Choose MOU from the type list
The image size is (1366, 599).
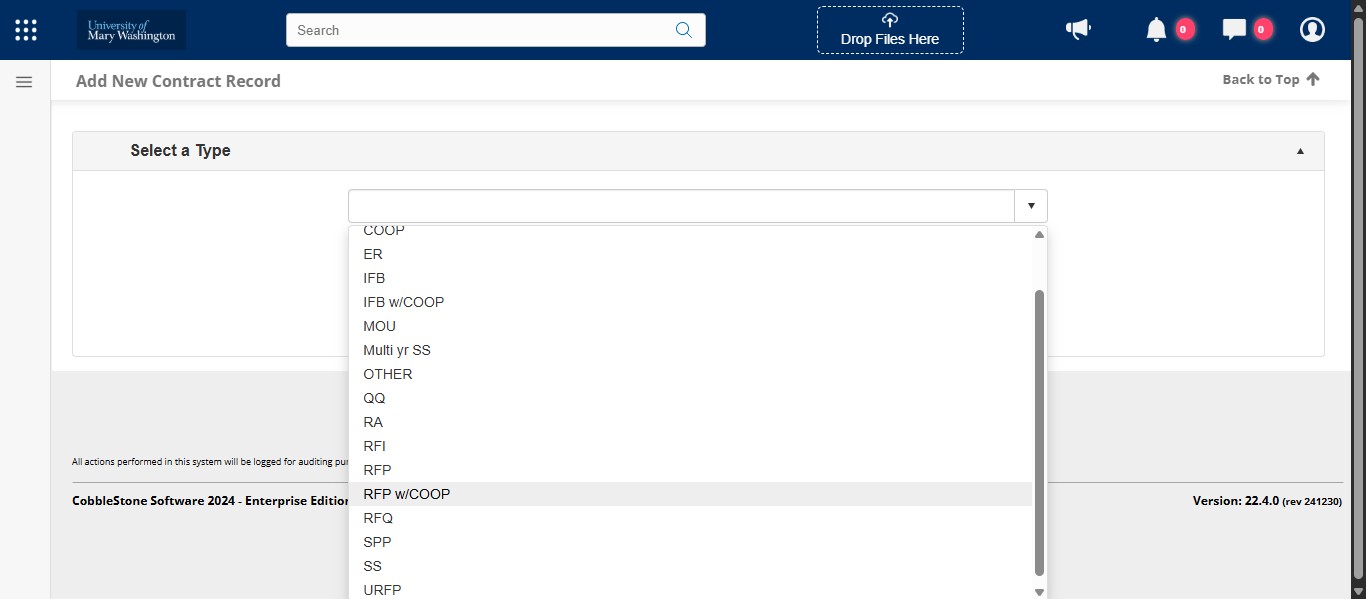[x=379, y=326]
